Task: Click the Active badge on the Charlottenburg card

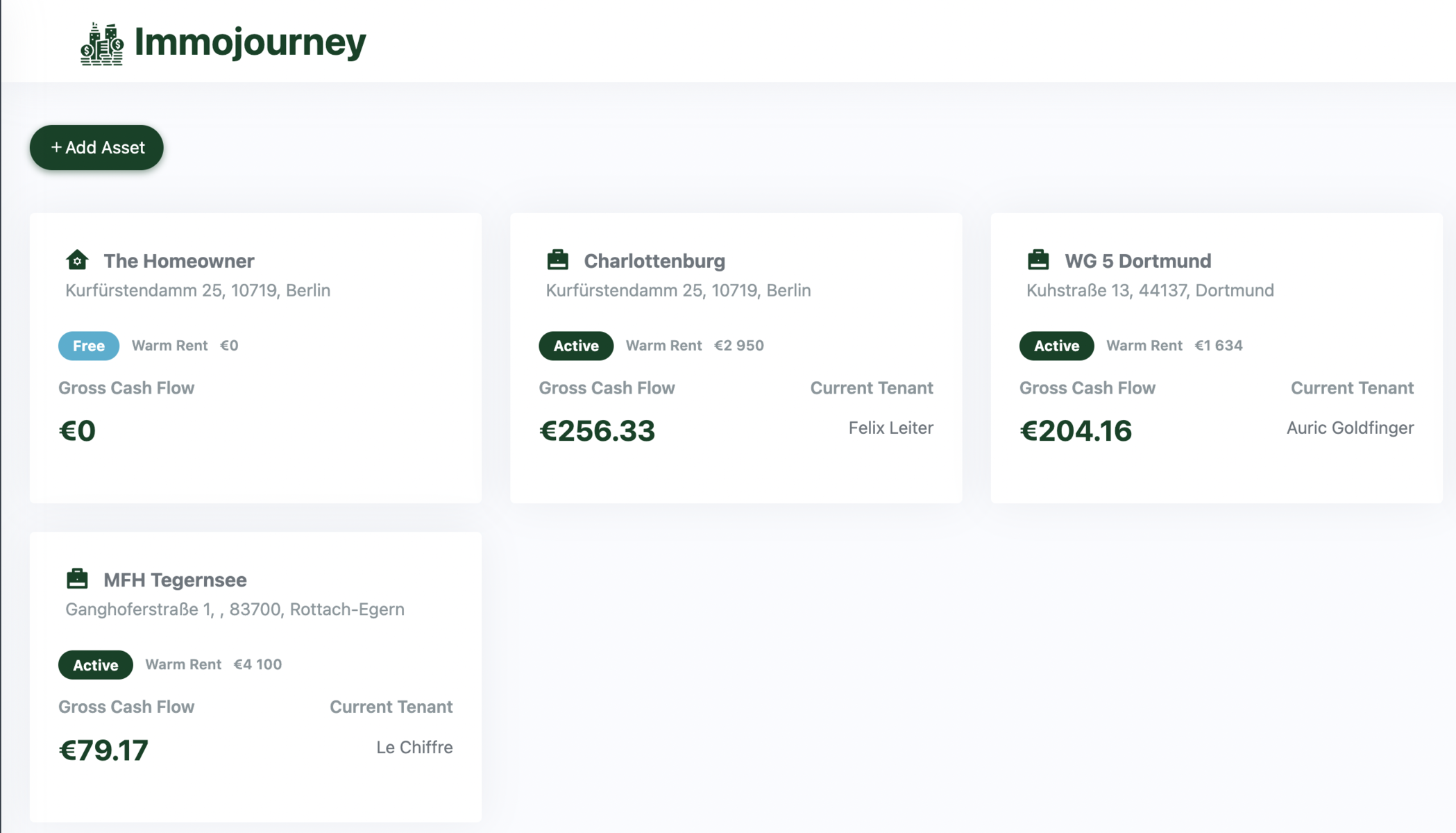Action: [x=576, y=346]
